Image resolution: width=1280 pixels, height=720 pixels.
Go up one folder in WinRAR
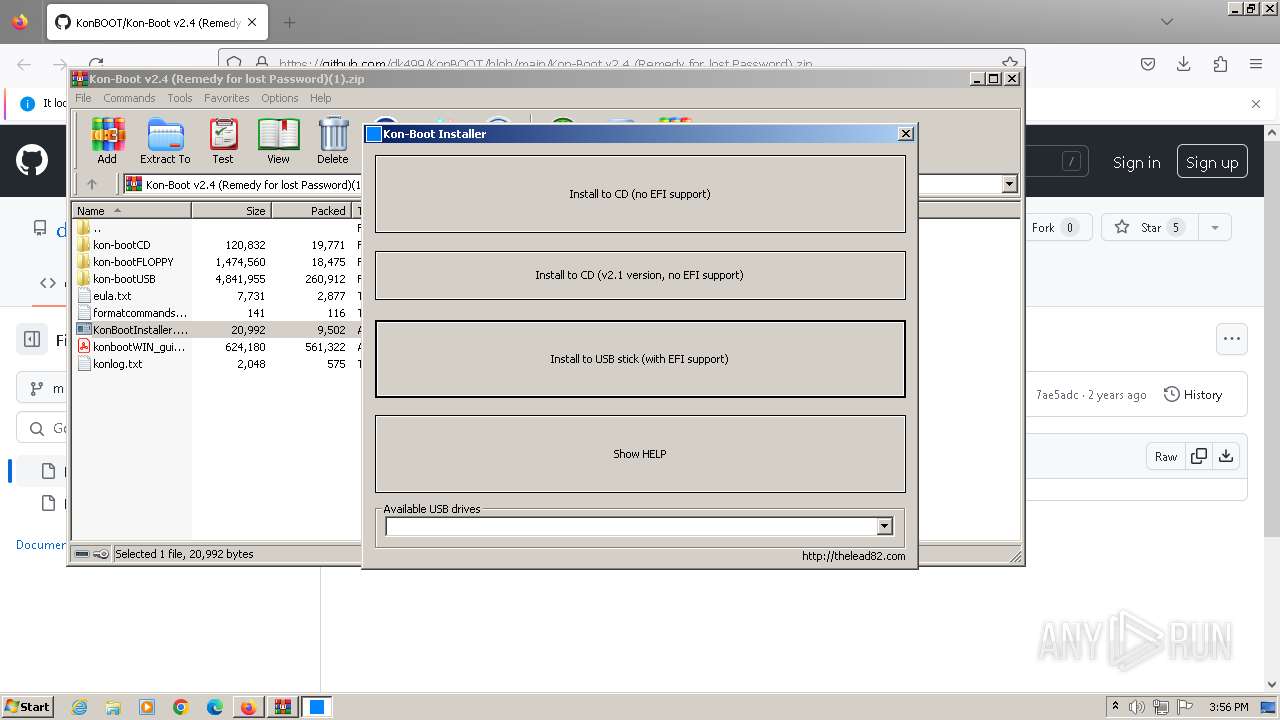(x=92, y=184)
